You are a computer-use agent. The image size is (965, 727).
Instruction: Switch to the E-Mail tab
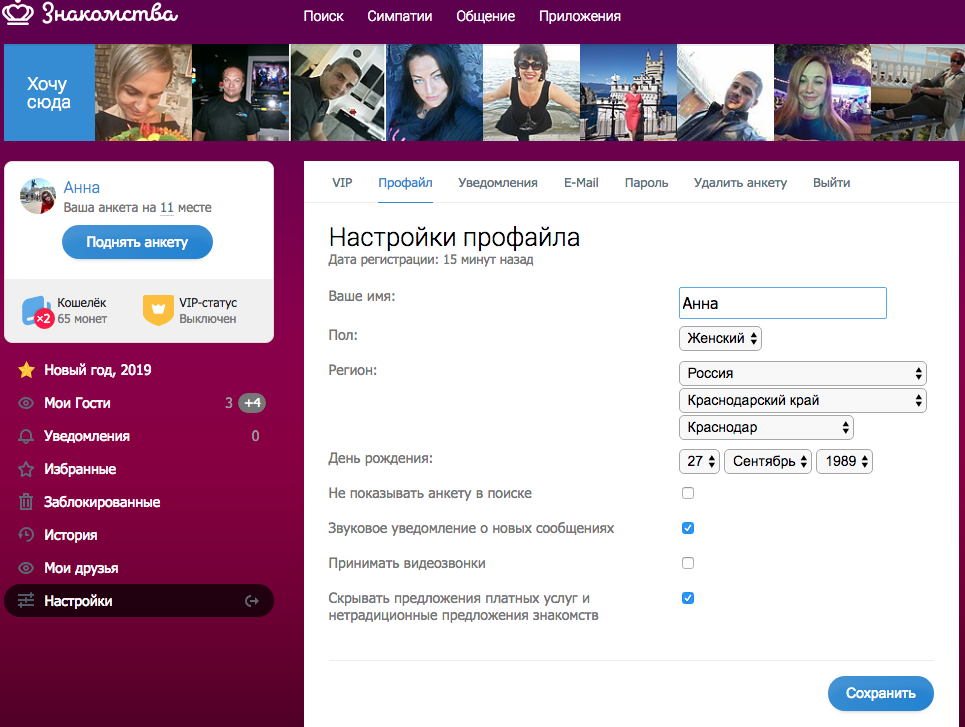tap(581, 183)
